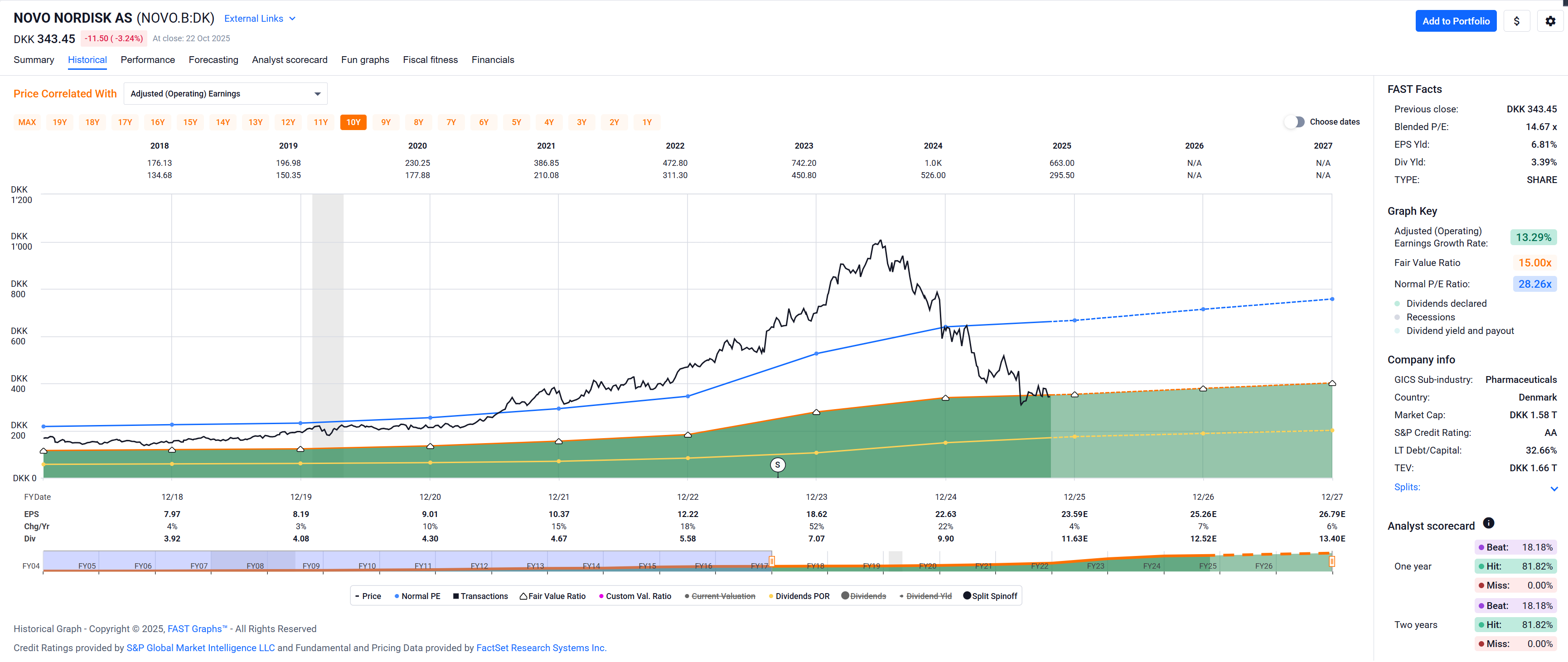Click the Analyst scorecard info icon
1568x662 pixels.
(1488, 523)
